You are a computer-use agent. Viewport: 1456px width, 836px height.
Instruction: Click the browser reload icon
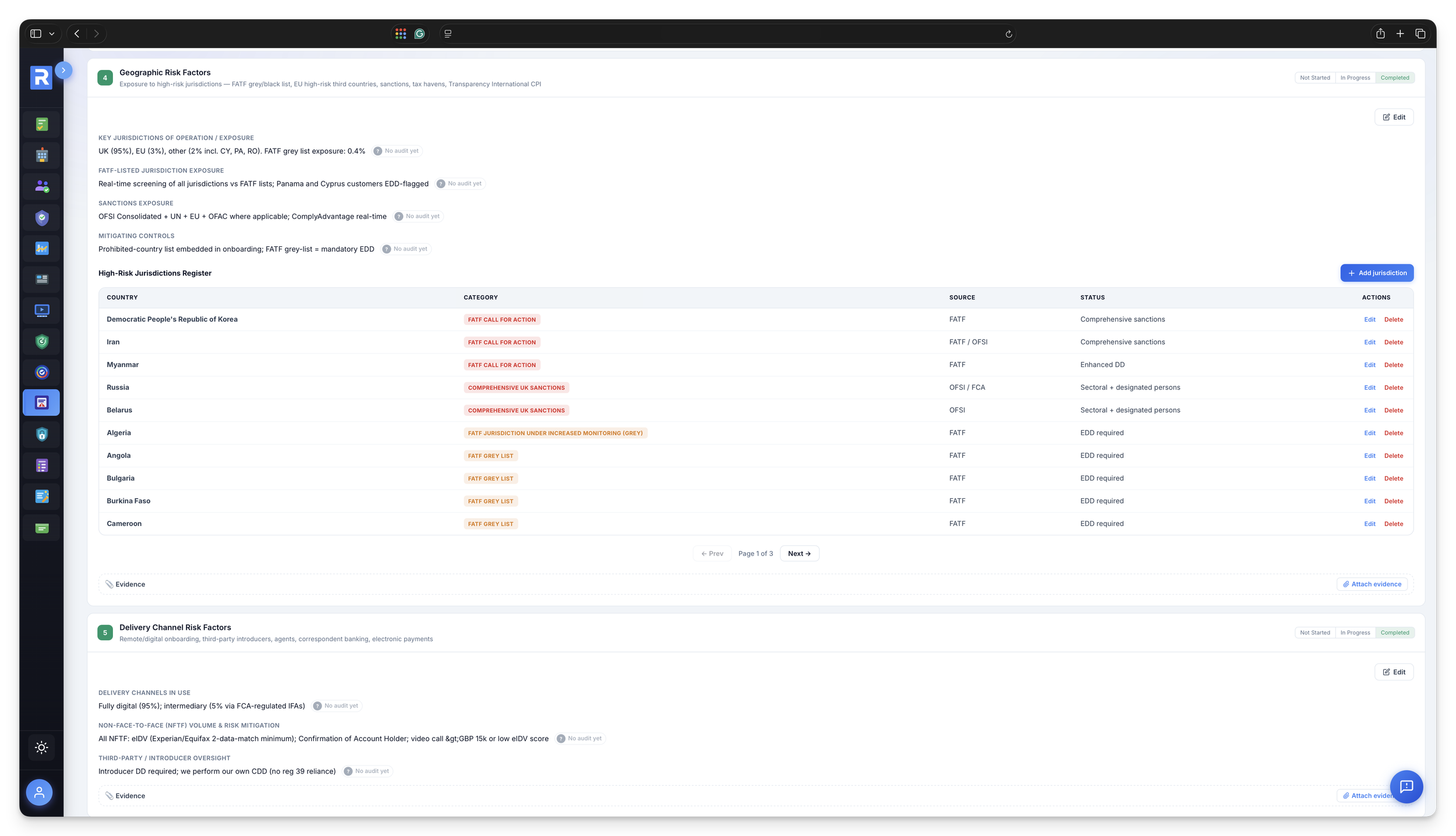tap(1009, 34)
